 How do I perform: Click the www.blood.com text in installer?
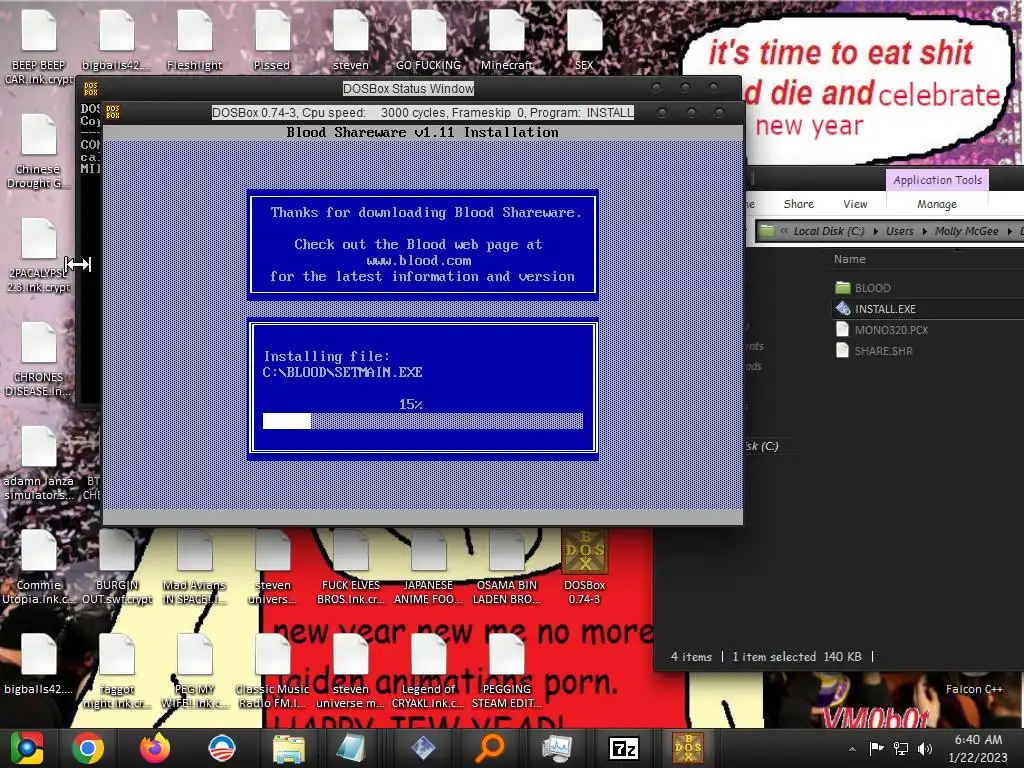(x=419, y=260)
